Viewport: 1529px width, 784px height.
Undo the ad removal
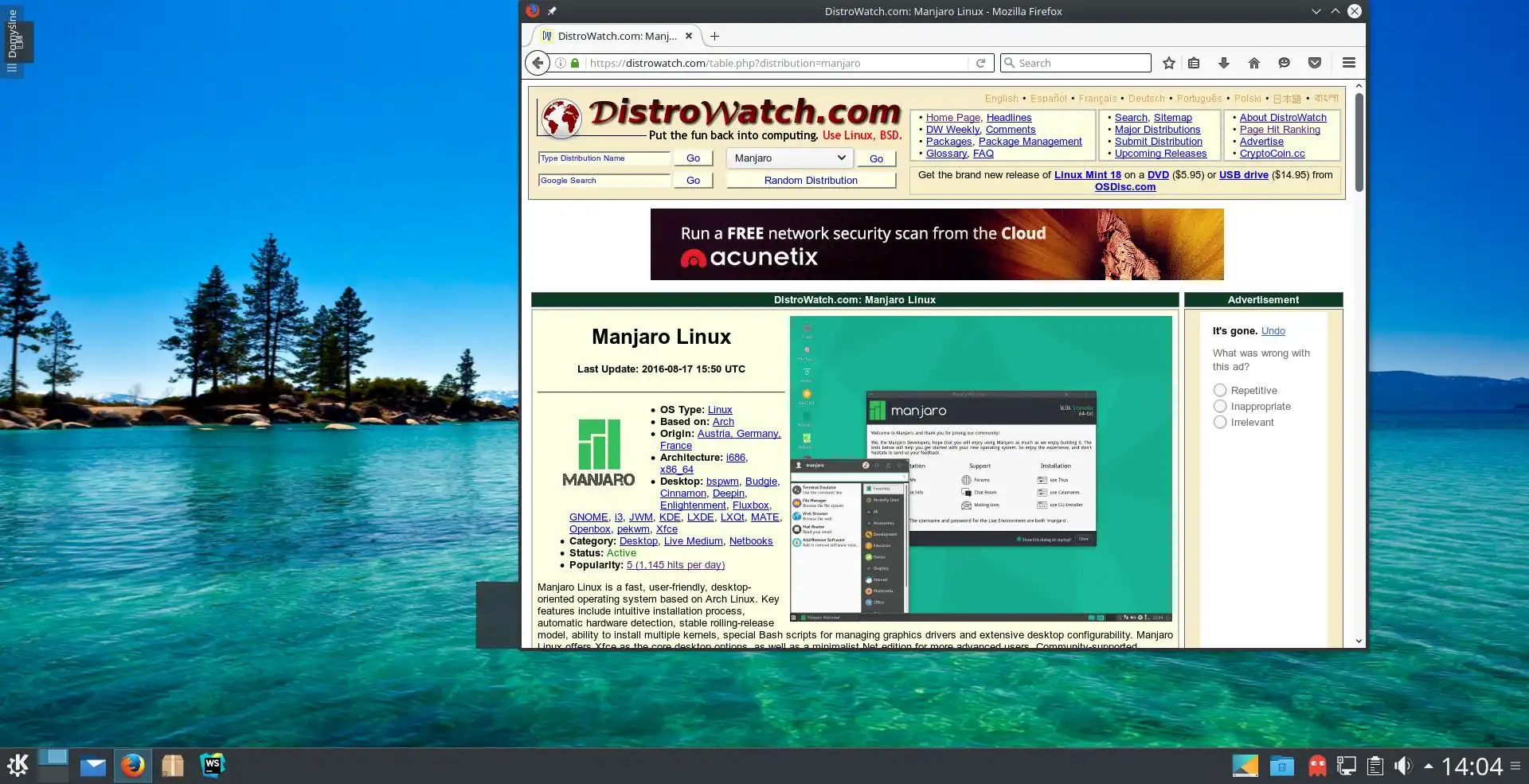point(1273,331)
